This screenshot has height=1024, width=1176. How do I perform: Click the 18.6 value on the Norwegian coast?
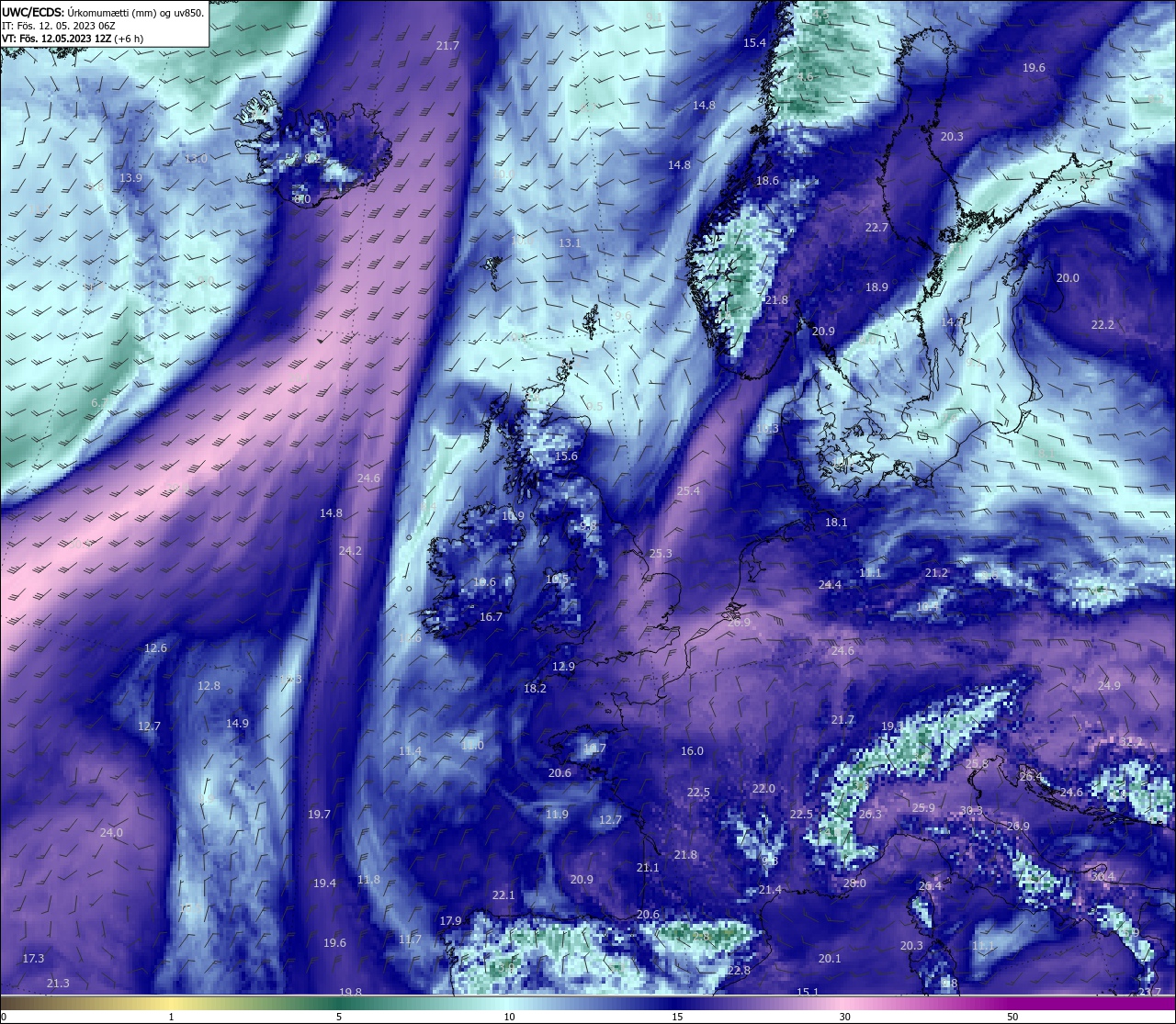pyautogui.click(x=767, y=181)
